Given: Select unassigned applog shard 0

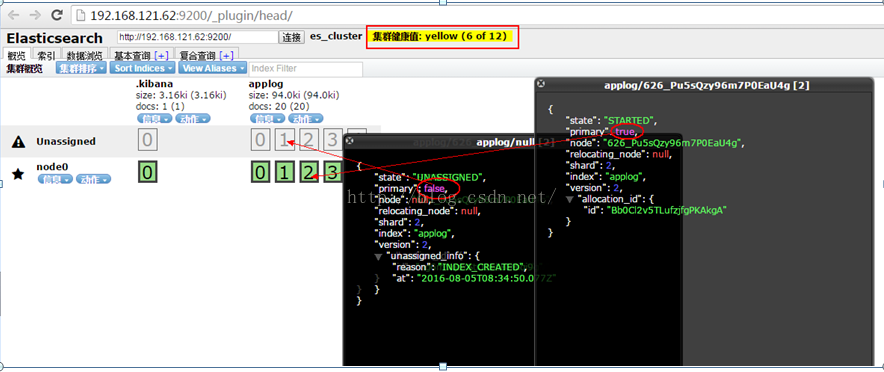Looking at the screenshot, I should (x=260, y=139).
